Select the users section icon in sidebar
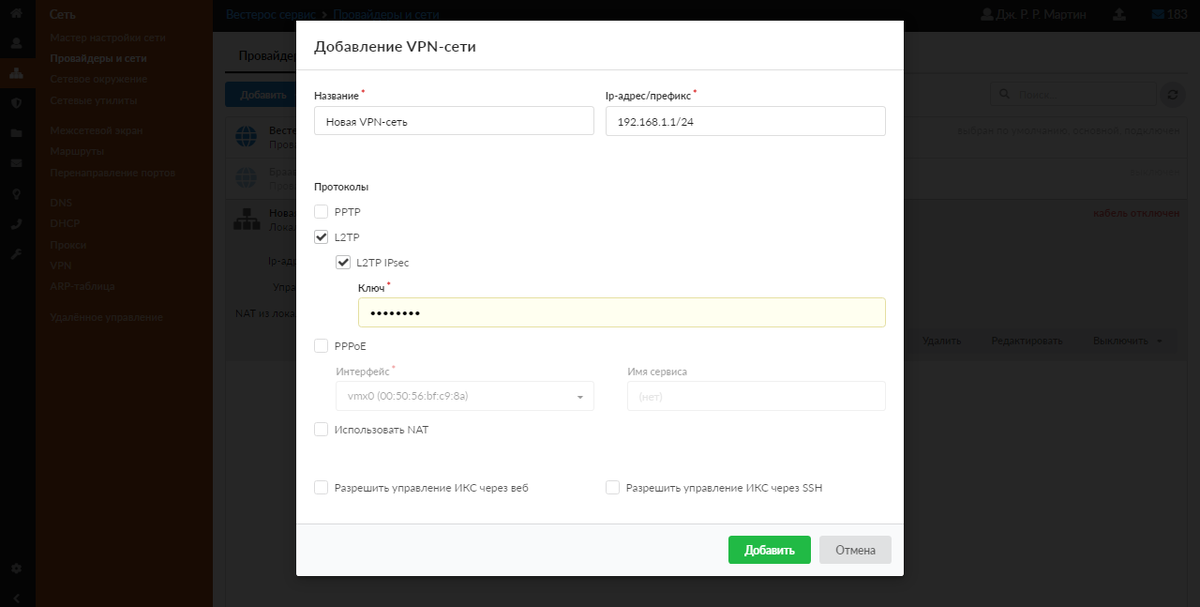1200x607 pixels. click(14, 43)
